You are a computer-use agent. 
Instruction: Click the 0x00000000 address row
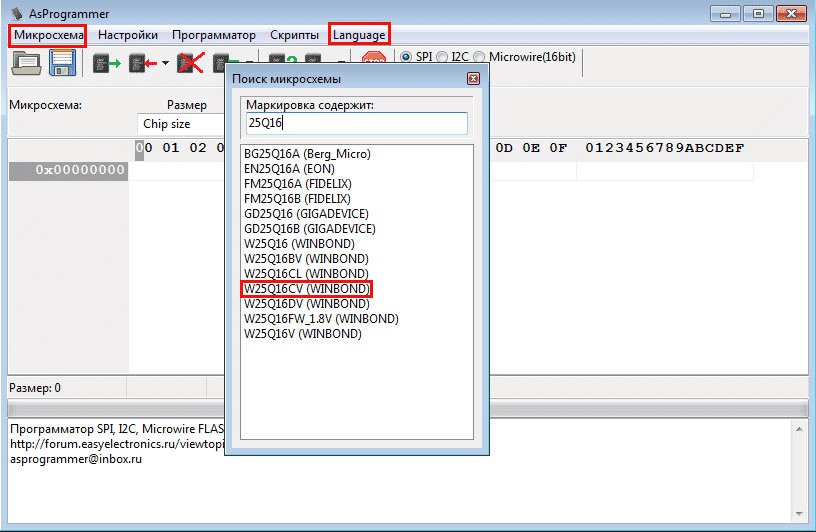(68, 170)
